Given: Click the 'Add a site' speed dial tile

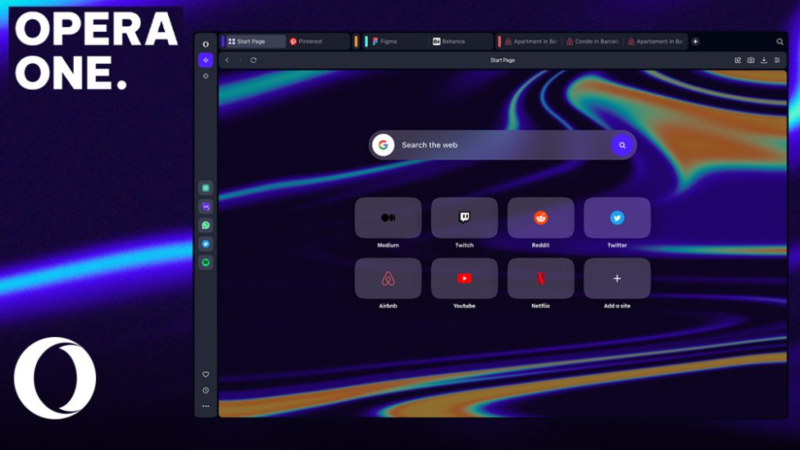Looking at the screenshot, I should pos(617,279).
